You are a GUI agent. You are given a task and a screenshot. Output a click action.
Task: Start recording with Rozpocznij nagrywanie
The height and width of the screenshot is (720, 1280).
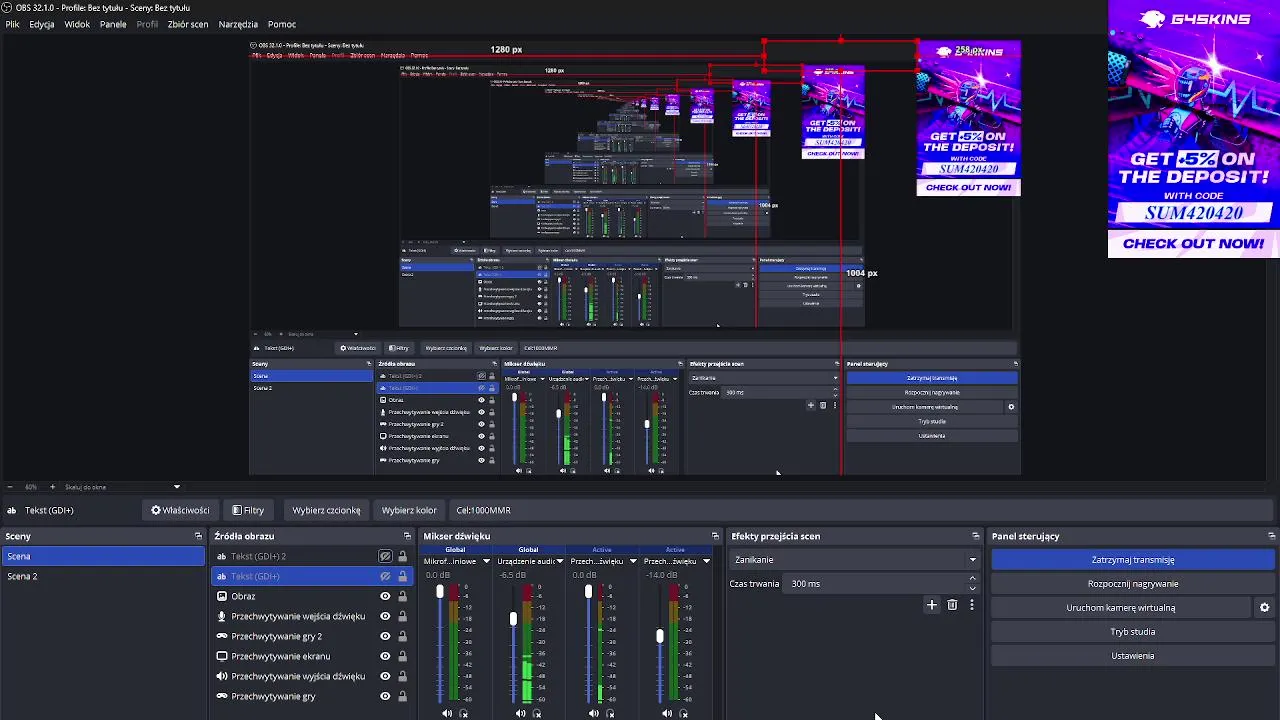click(1133, 584)
